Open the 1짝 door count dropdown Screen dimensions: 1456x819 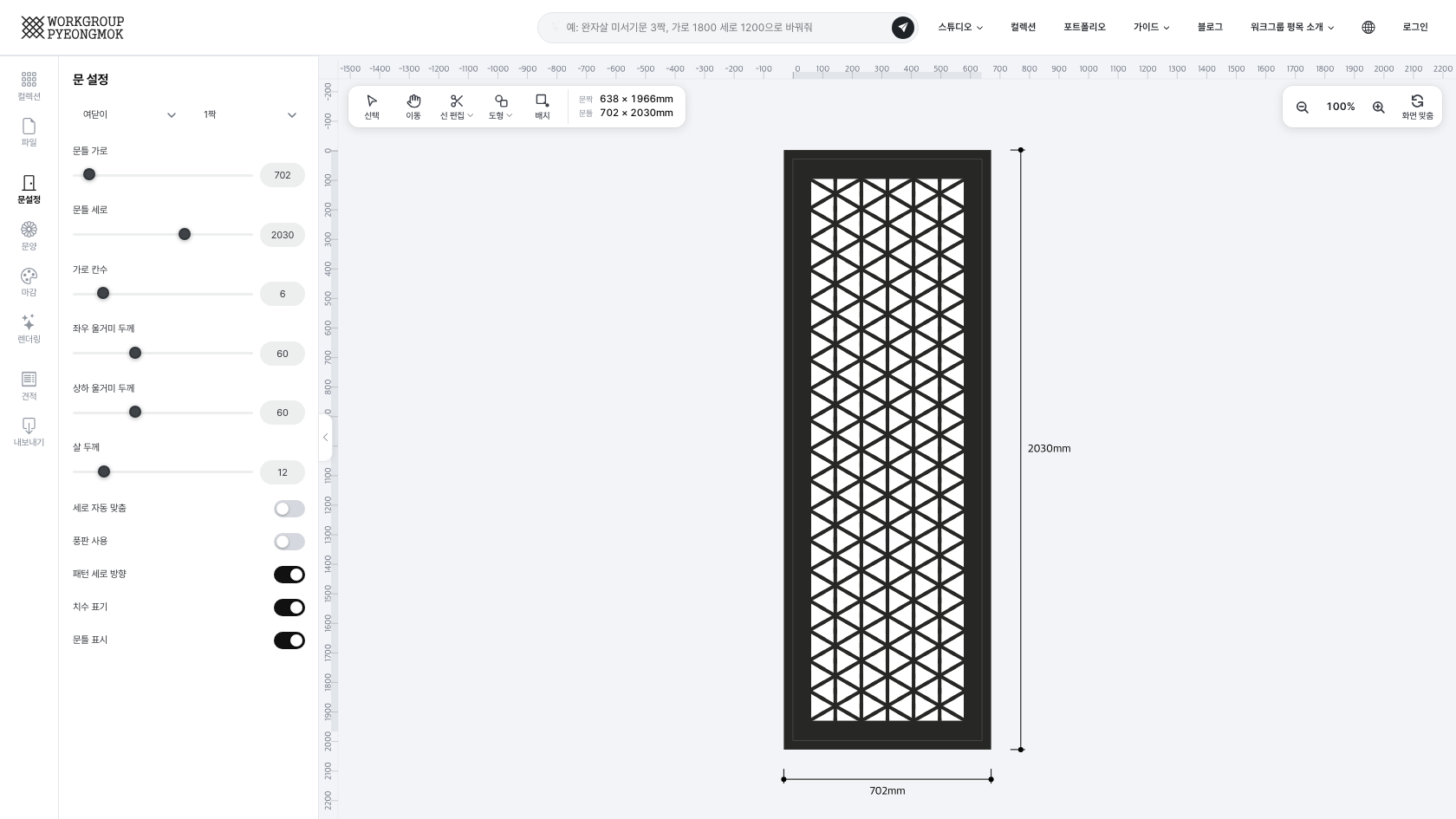point(250,114)
